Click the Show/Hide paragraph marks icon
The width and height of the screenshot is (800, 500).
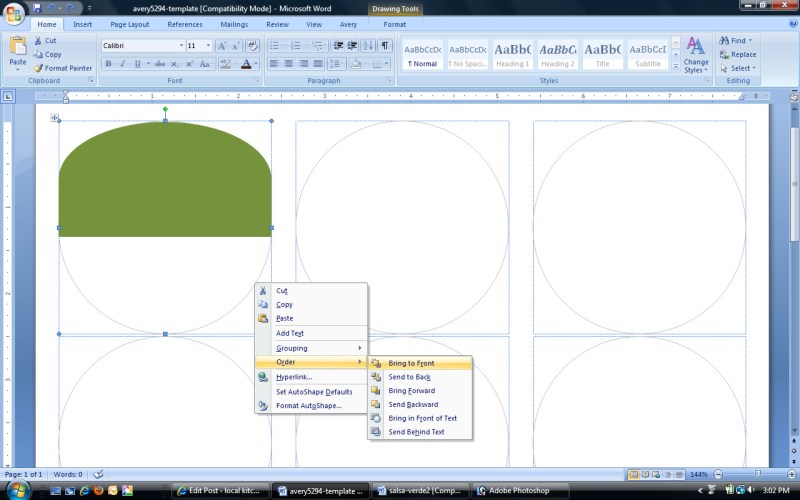pos(385,46)
